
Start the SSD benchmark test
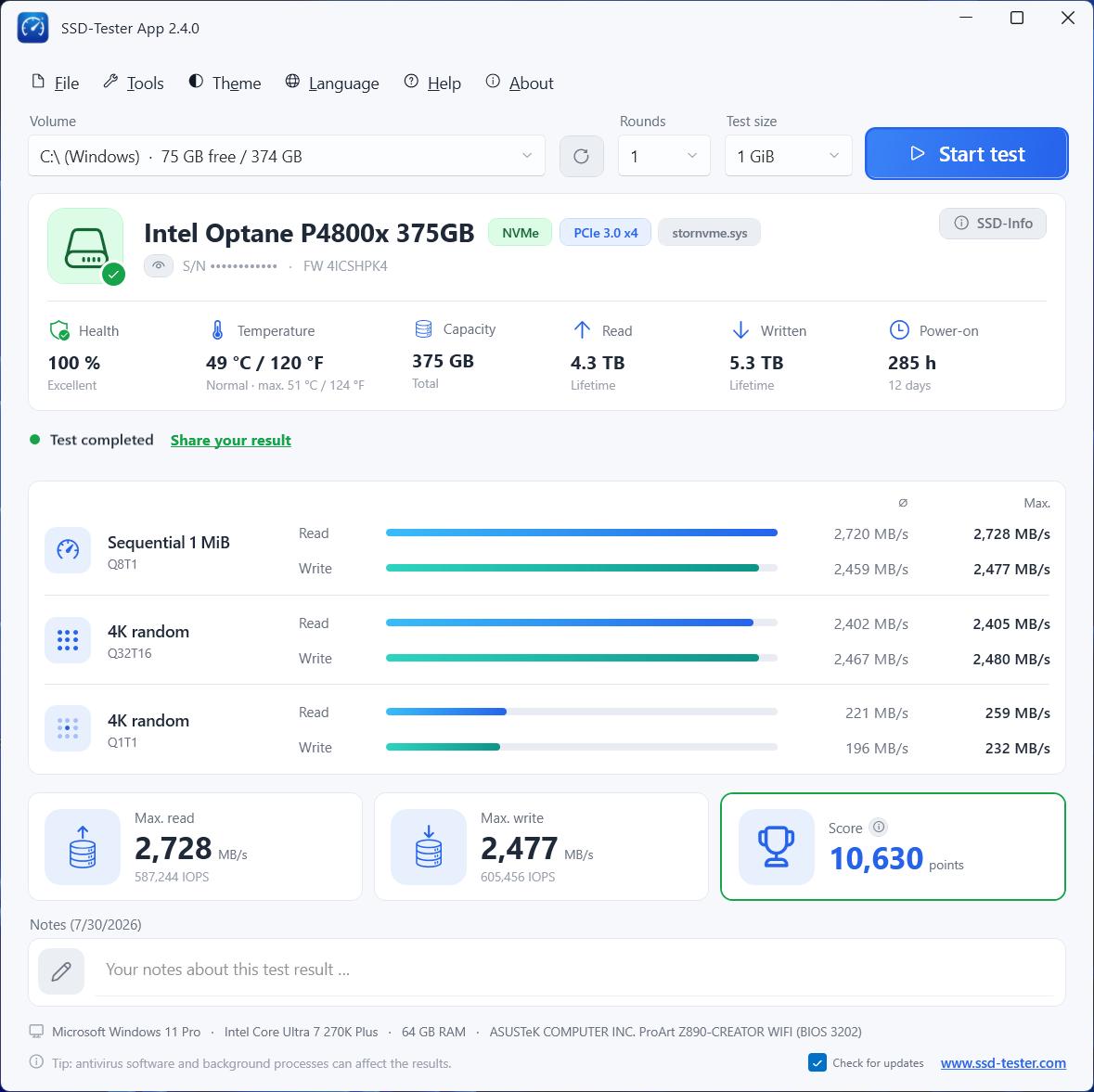tap(966, 153)
